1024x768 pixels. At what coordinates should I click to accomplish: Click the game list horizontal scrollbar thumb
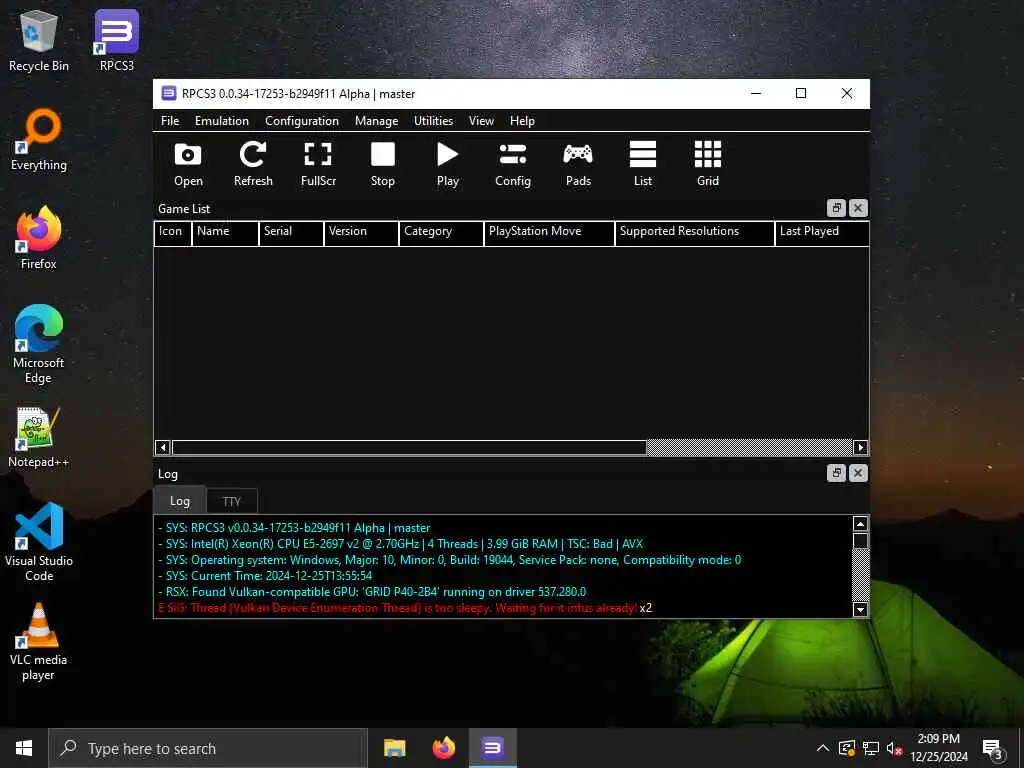click(409, 447)
